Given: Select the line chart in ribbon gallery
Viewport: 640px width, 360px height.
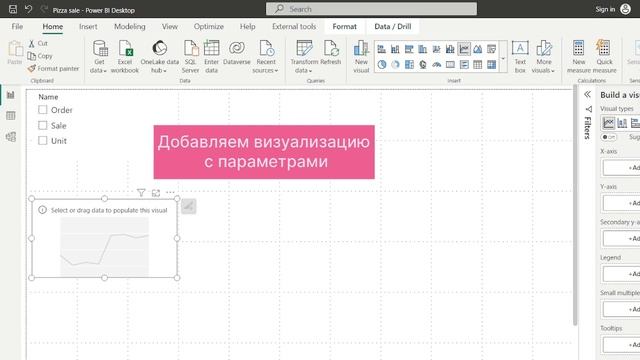Looking at the screenshot, I should click(x=464, y=49).
